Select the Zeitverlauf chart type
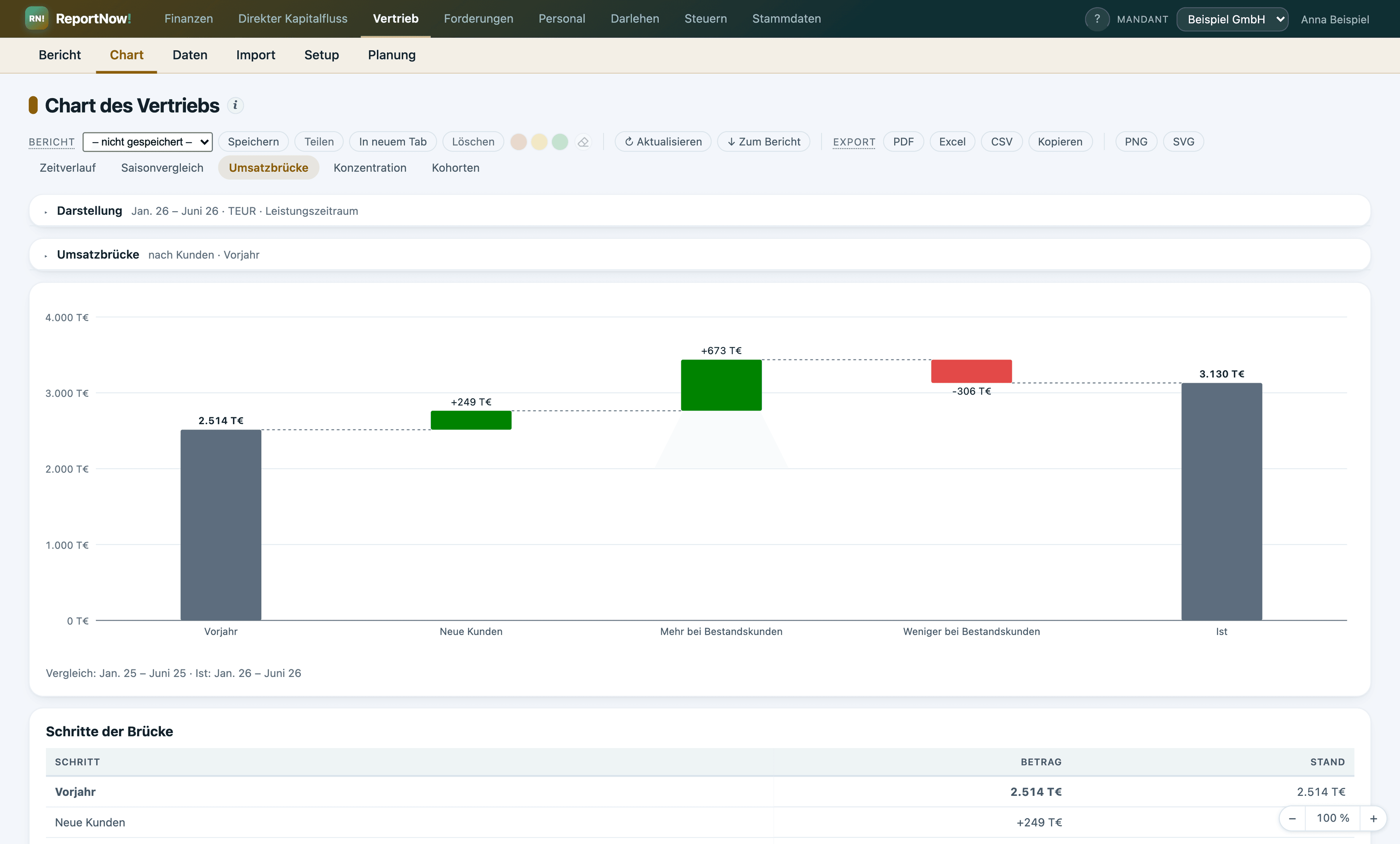Viewport: 1400px width, 844px height. (x=67, y=168)
